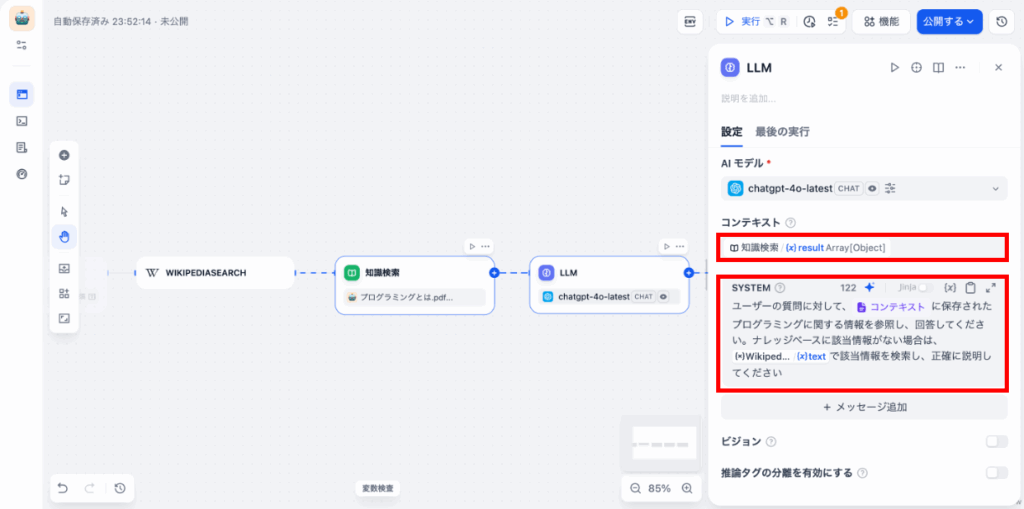Screen dimensions: 1024x509
Task: Expand the SYSTEM prompt editor fullscreen
Action: click(x=990, y=287)
